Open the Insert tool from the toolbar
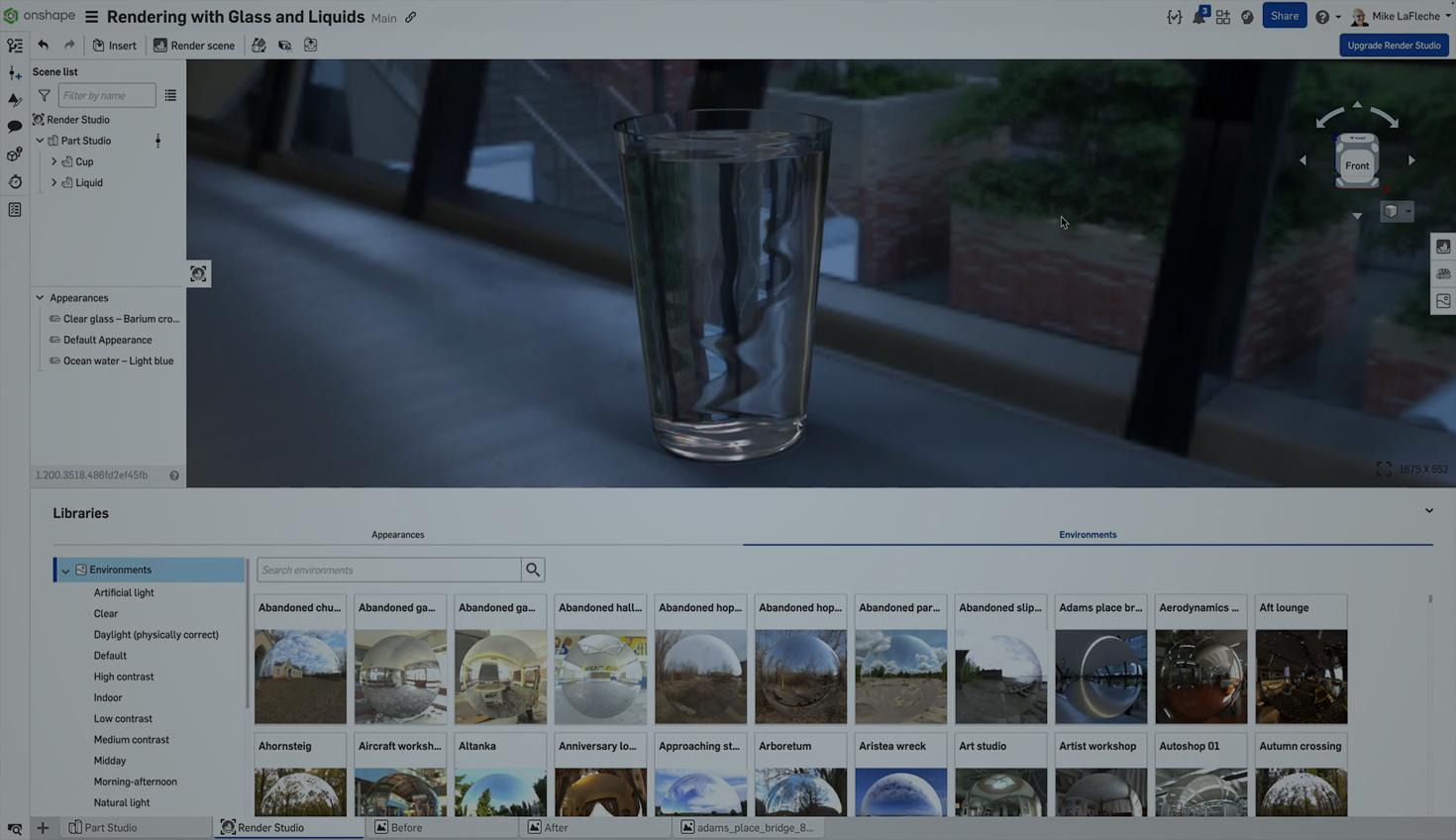The image size is (1456, 840). pos(114,45)
